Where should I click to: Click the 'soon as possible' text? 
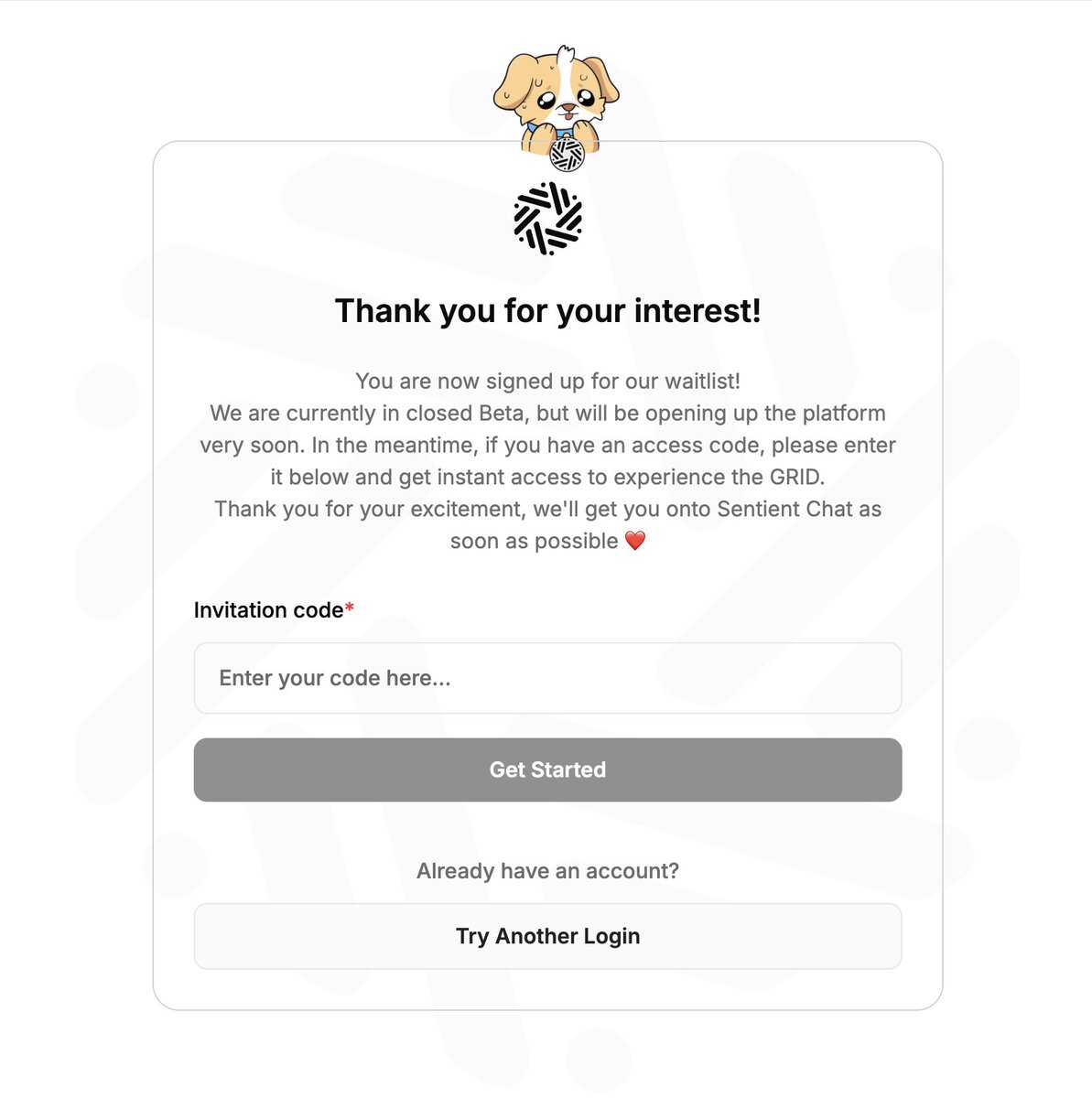(535, 541)
